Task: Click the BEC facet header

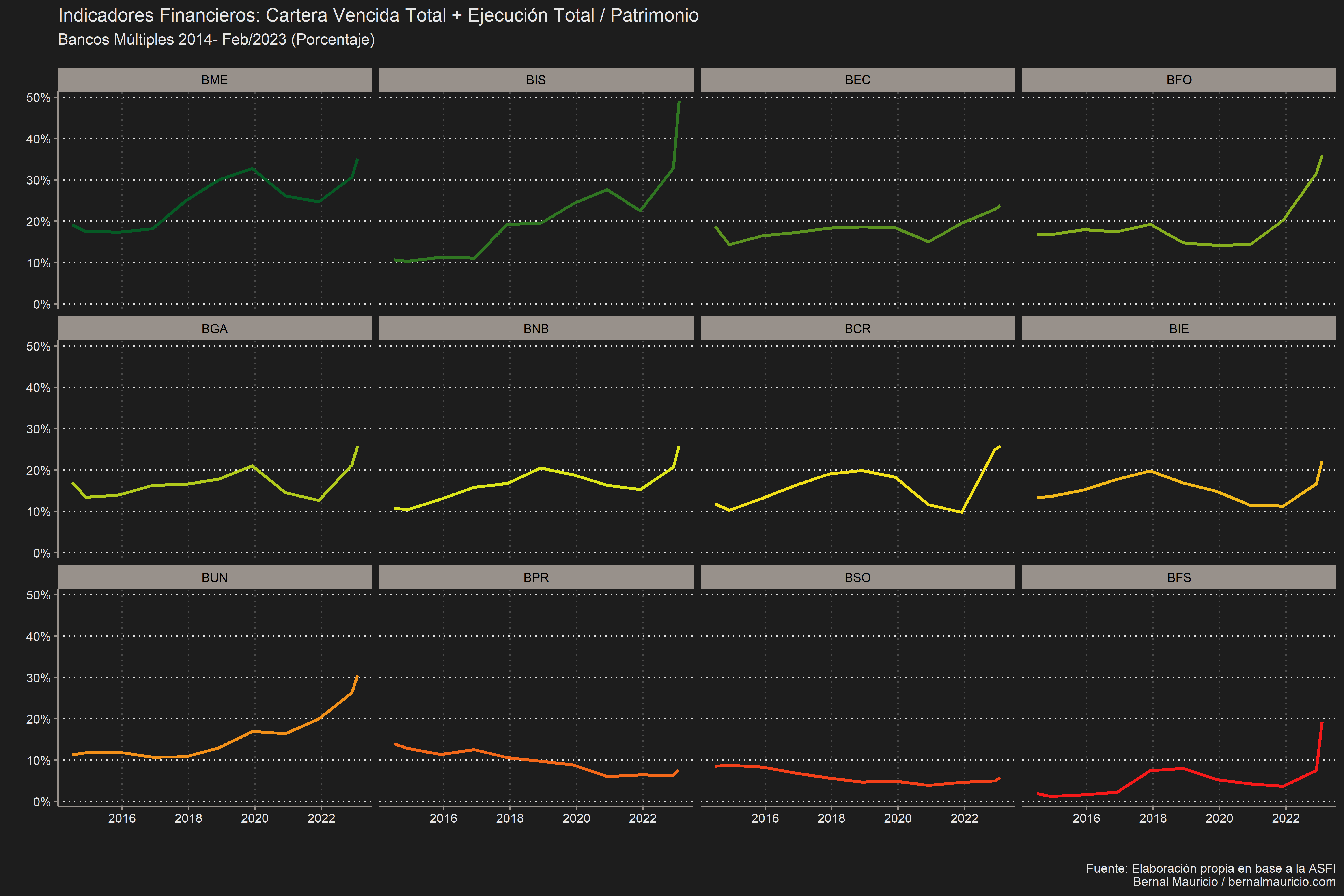Action: [x=858, y=80]
